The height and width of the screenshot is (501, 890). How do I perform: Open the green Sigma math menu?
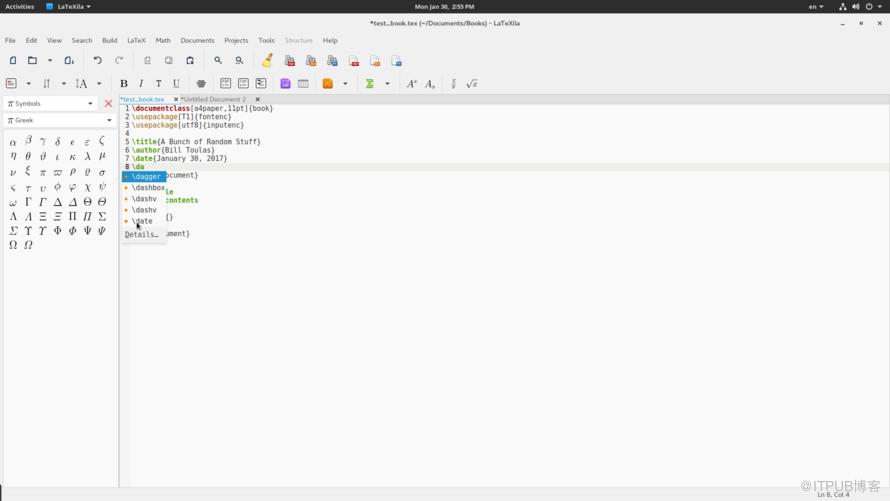coord(370,84)
